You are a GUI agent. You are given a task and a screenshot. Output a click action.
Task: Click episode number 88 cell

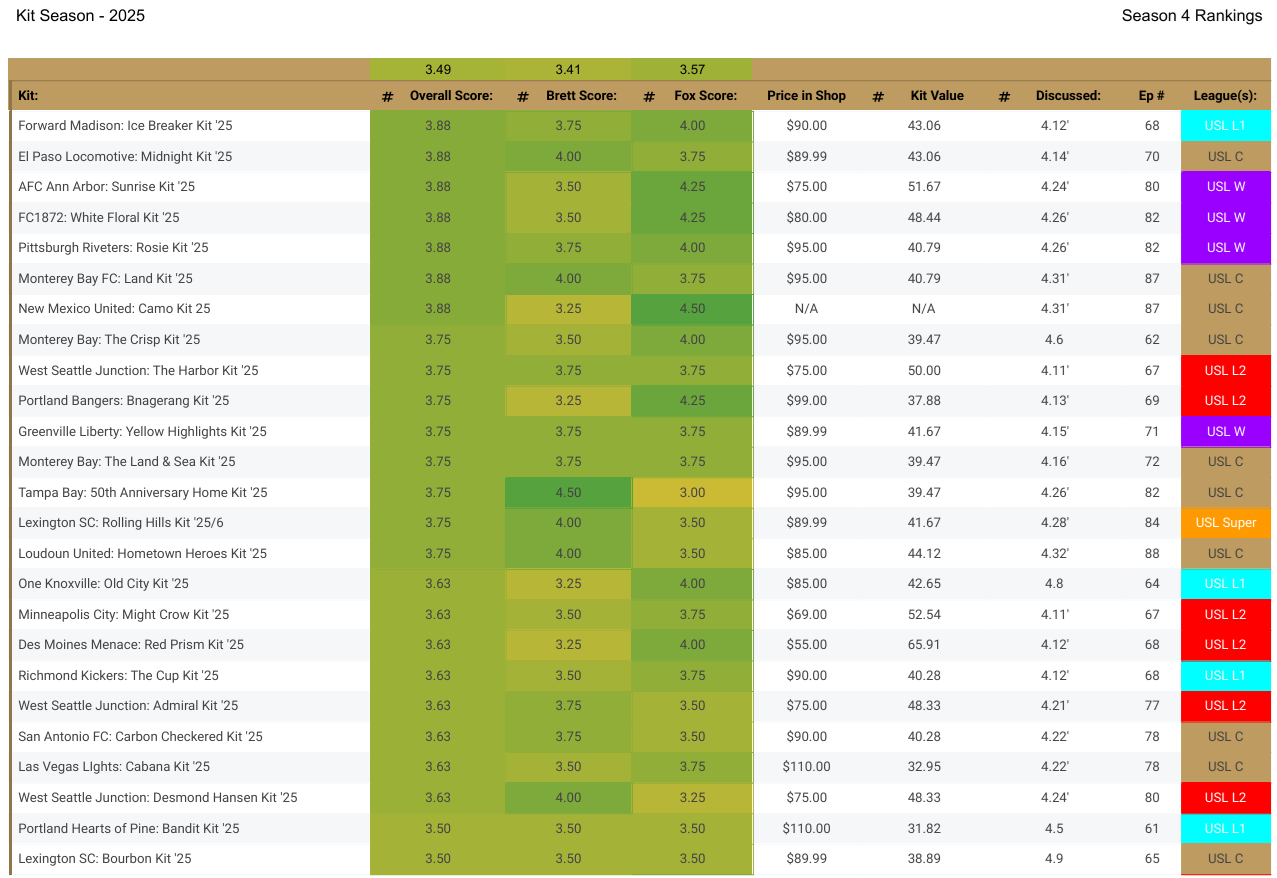(1152, 554)
